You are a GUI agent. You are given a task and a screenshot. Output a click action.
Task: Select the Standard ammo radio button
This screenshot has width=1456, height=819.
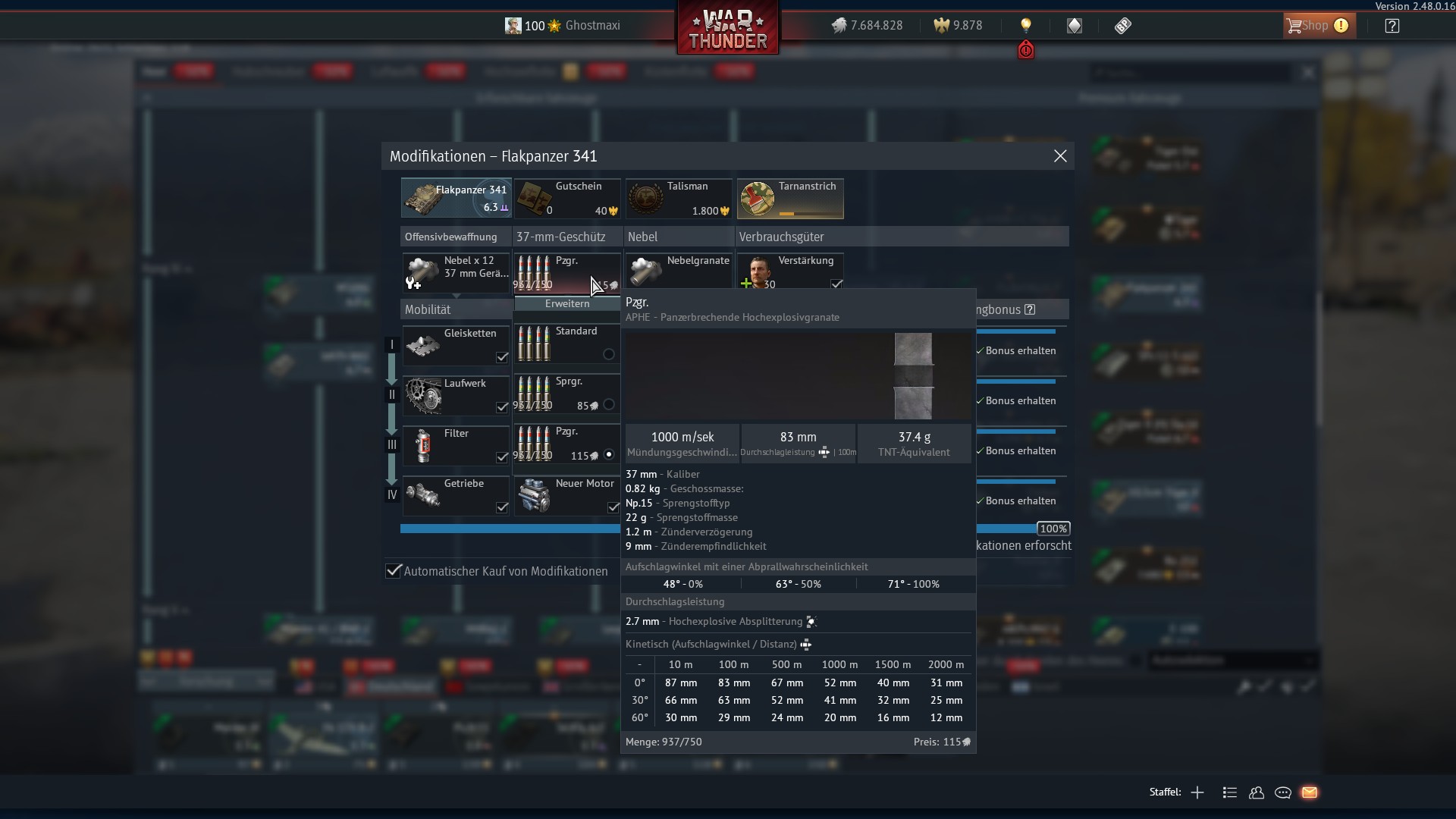pyautogui.click(x=609, y=354)
